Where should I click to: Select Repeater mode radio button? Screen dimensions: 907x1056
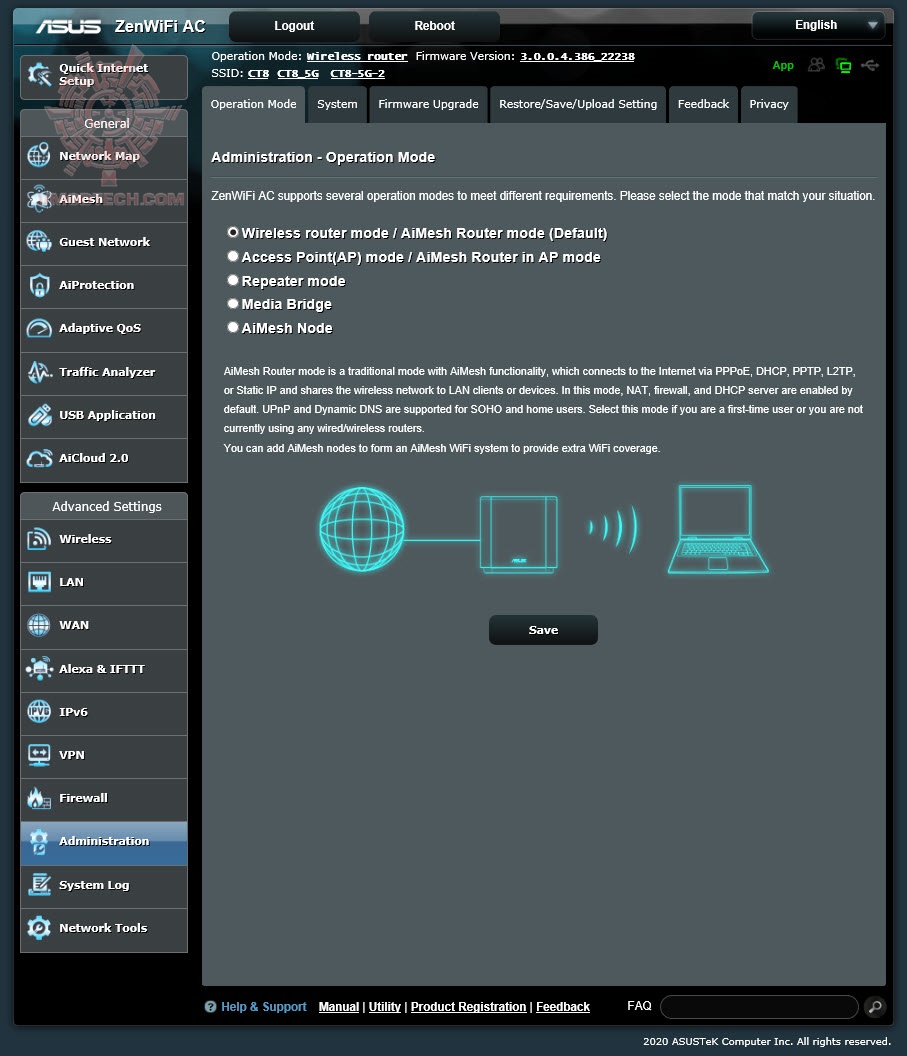[233, 280]
